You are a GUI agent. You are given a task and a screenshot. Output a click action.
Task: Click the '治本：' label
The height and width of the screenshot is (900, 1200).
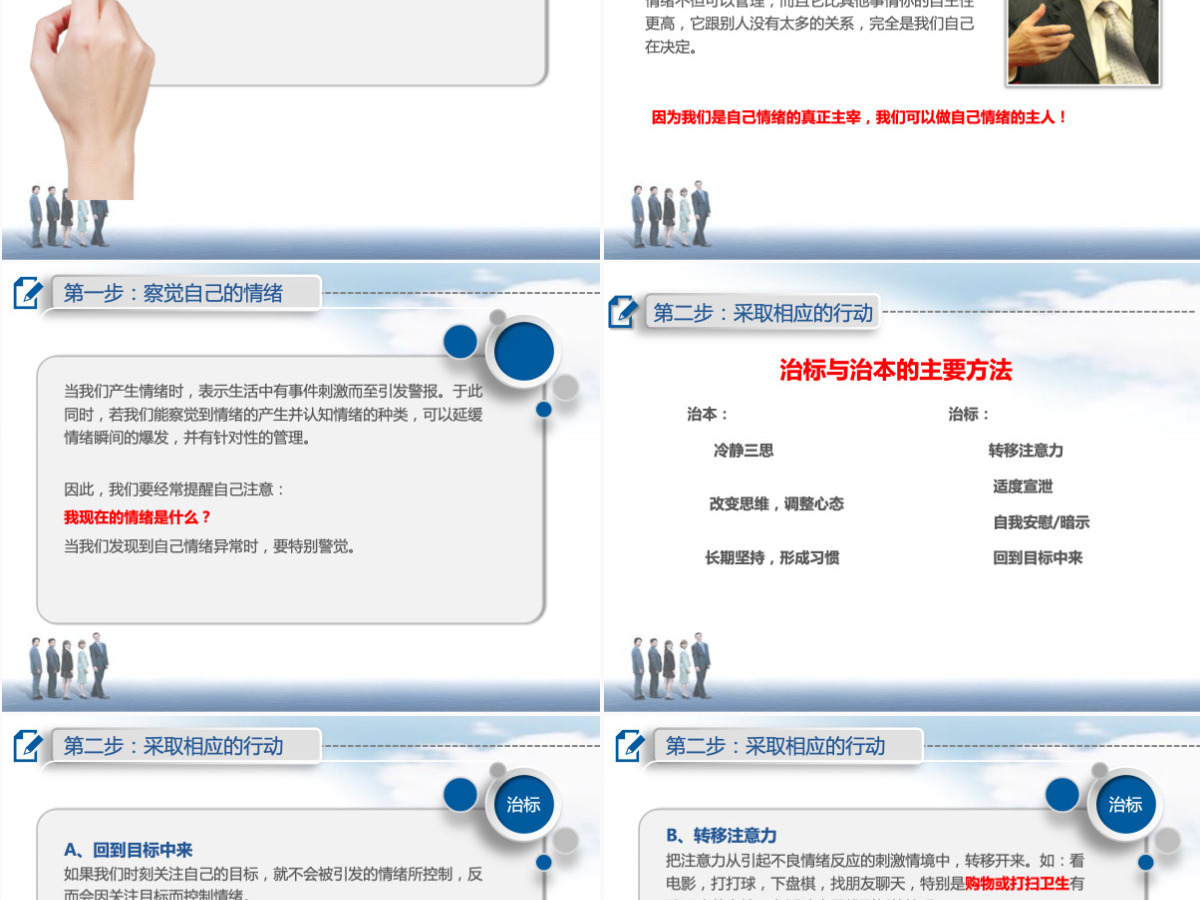coord(708,414)
